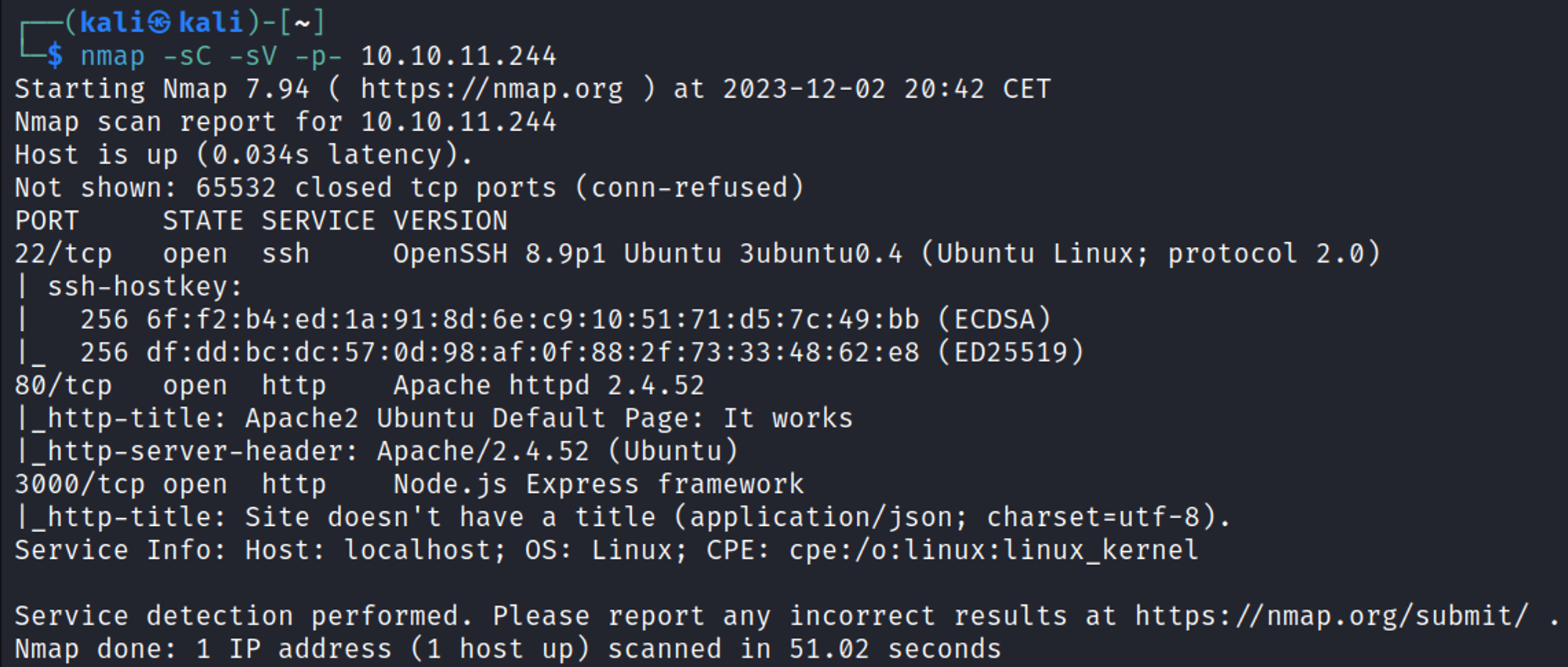Click the nmap command word in the prompt
The image size is (1568, 667).
(113, 56)
